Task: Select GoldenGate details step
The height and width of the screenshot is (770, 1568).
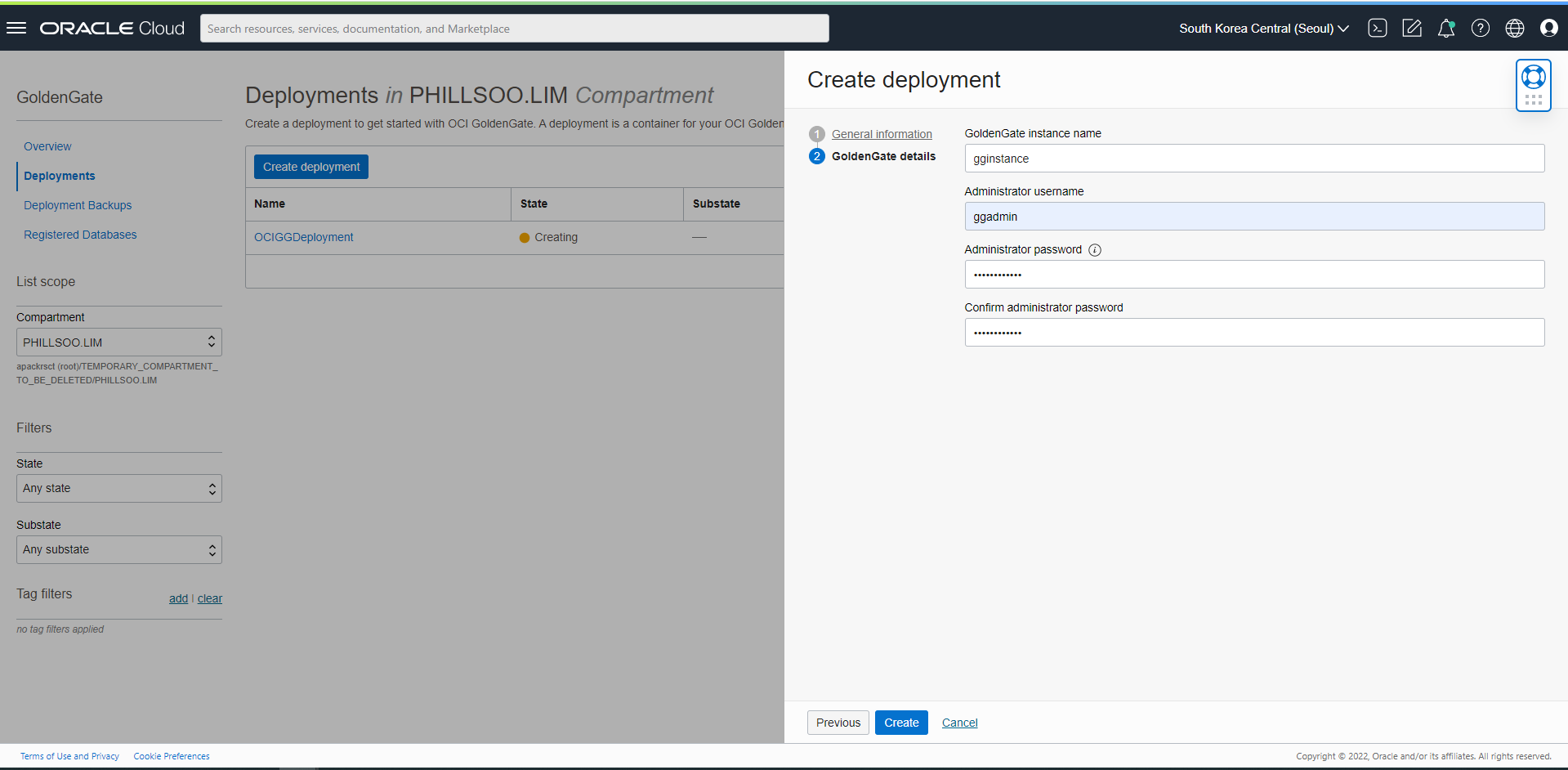Action: click(x=883, y=156)
